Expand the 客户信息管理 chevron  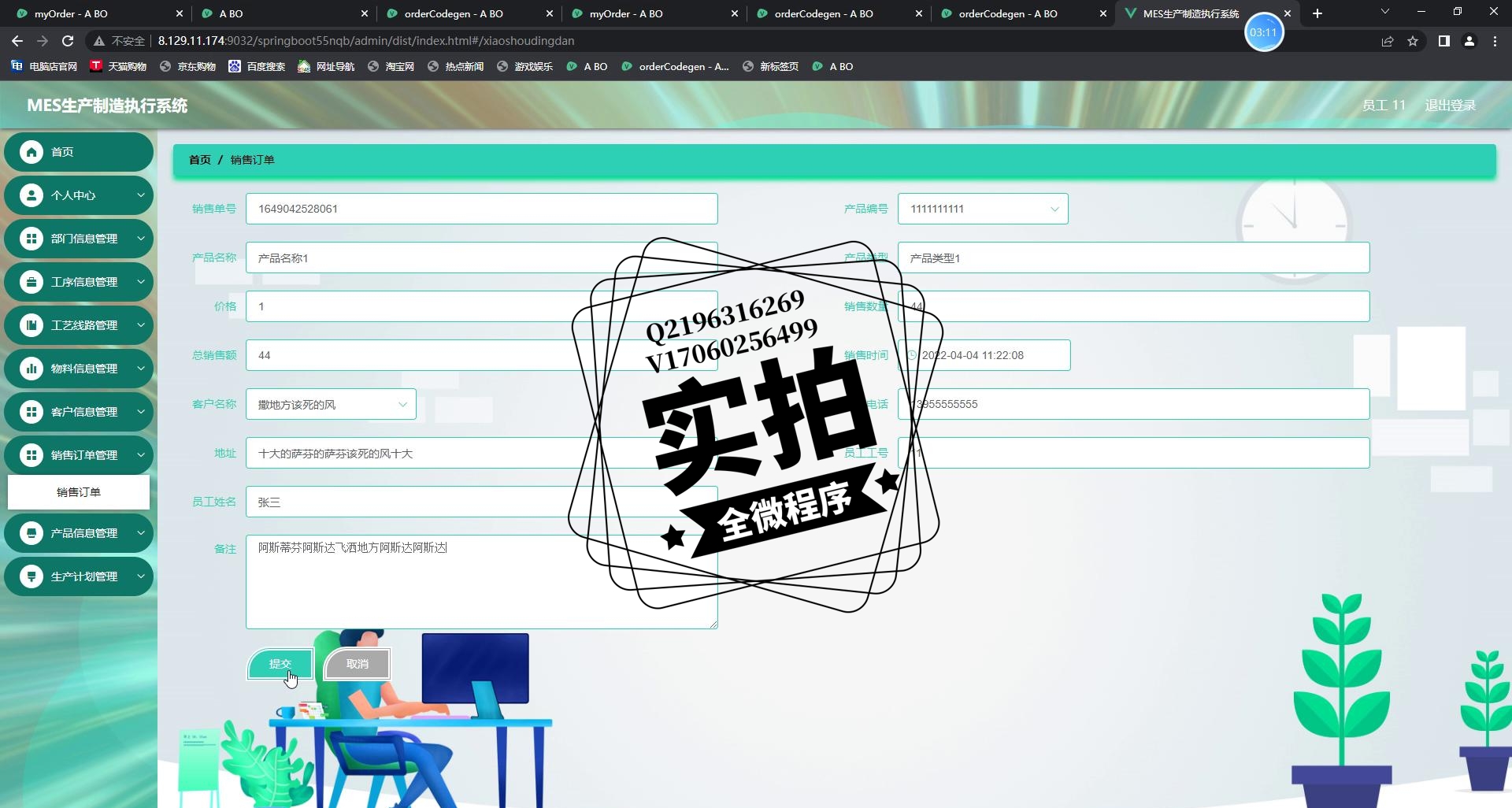click(x=141, y=412)
